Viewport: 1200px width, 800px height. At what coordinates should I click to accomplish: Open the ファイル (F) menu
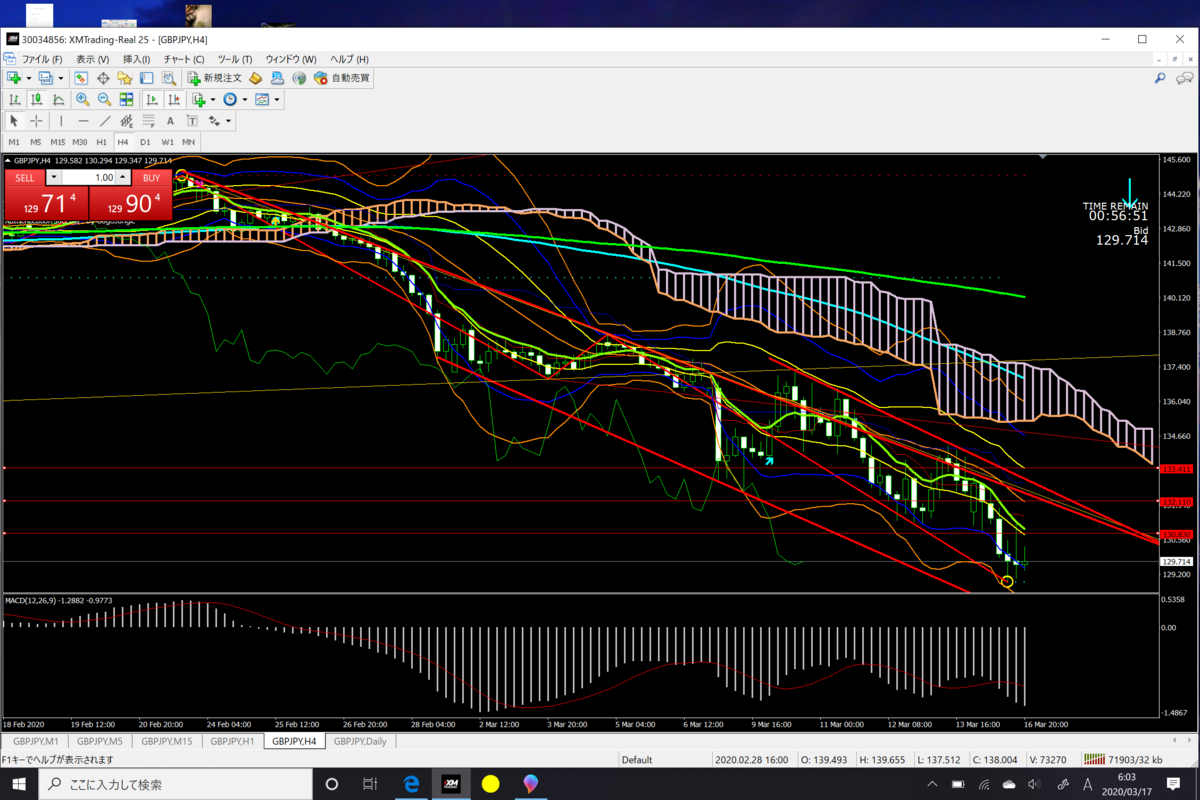[42, 59]
